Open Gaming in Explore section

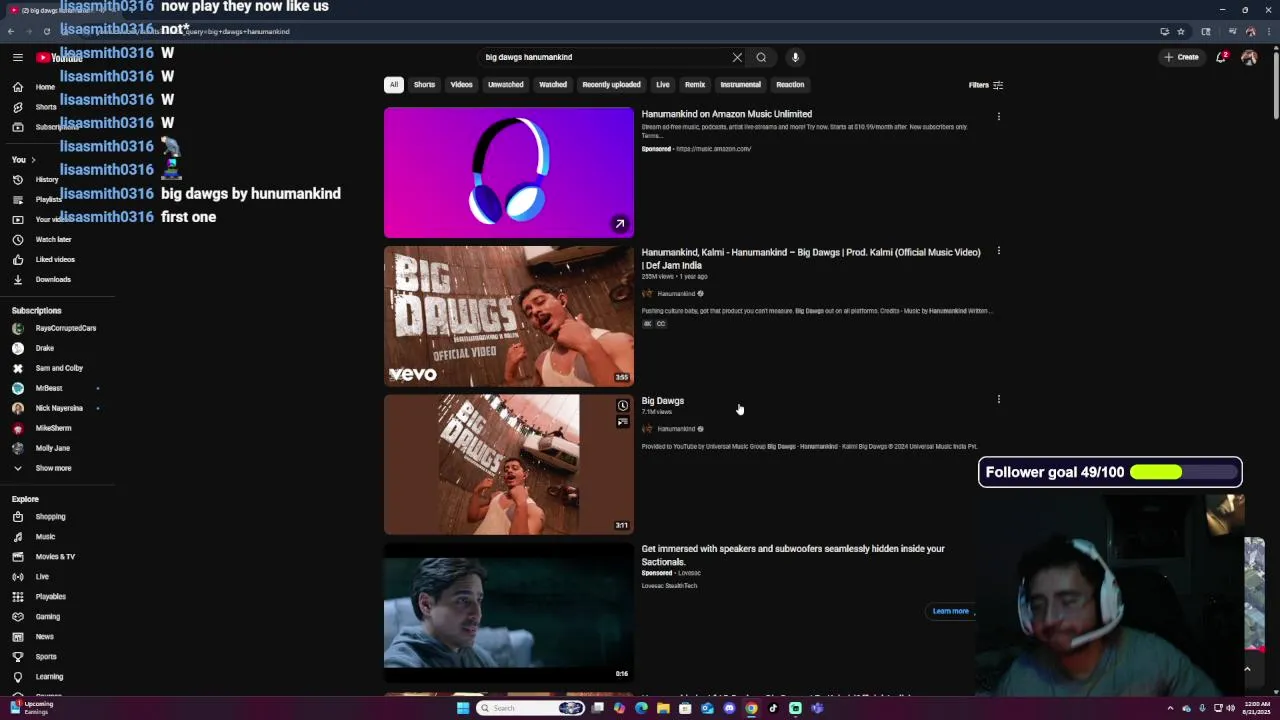click(x=36, y=617)
